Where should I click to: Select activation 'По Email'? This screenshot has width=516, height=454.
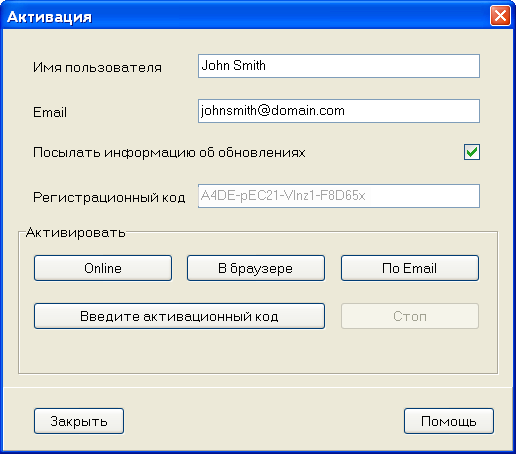[x=410, y=268]
